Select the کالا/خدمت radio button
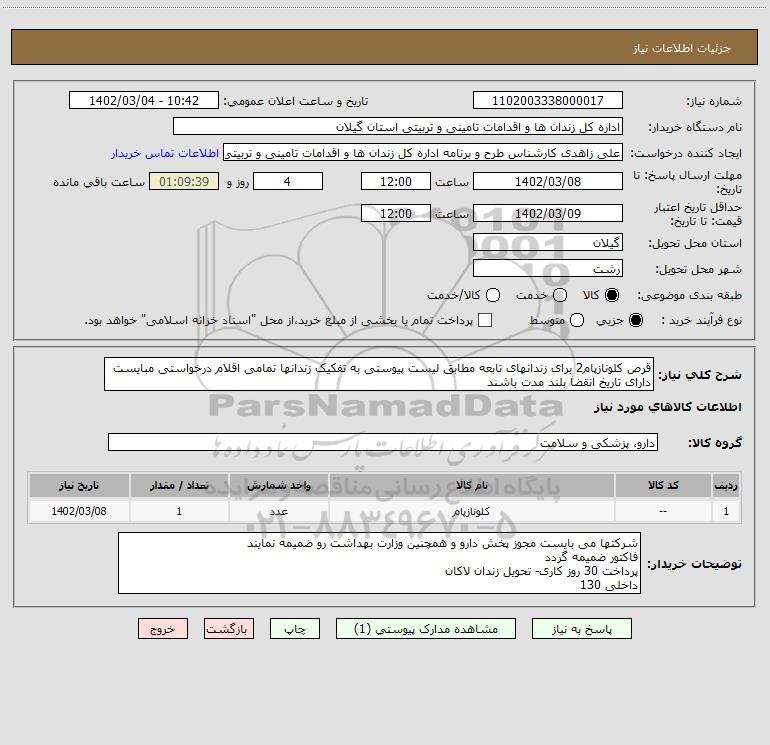This screenshot has height=745, width=770. click(x=493, y=295)
